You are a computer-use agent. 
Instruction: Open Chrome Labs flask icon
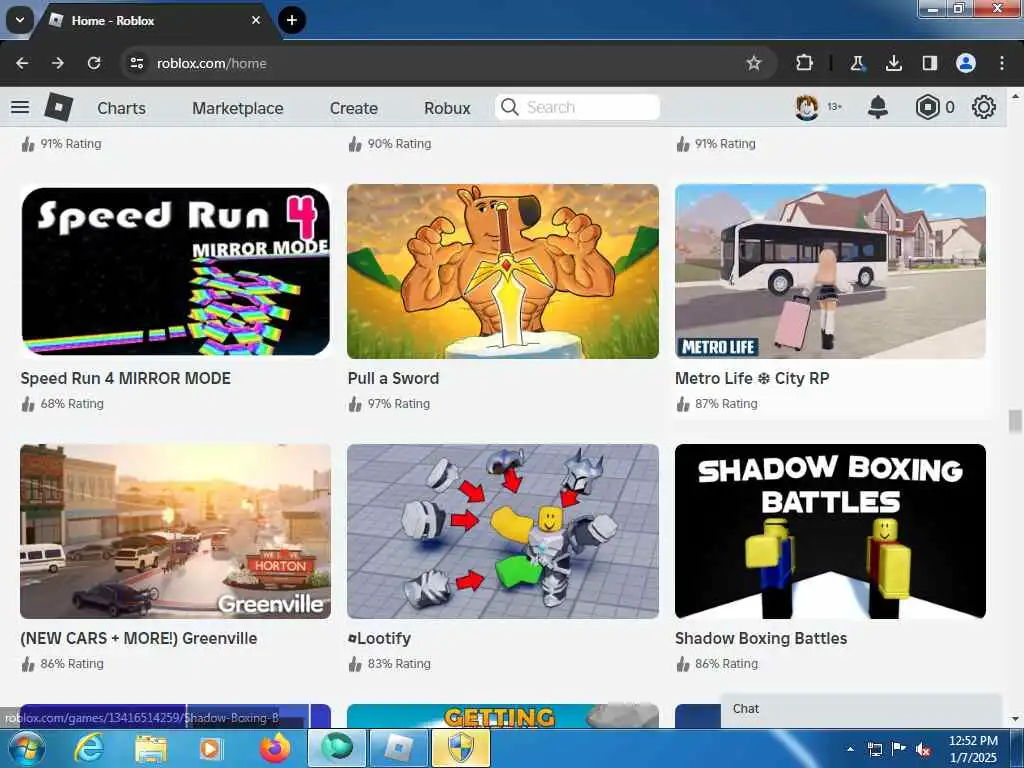(857, 63)
